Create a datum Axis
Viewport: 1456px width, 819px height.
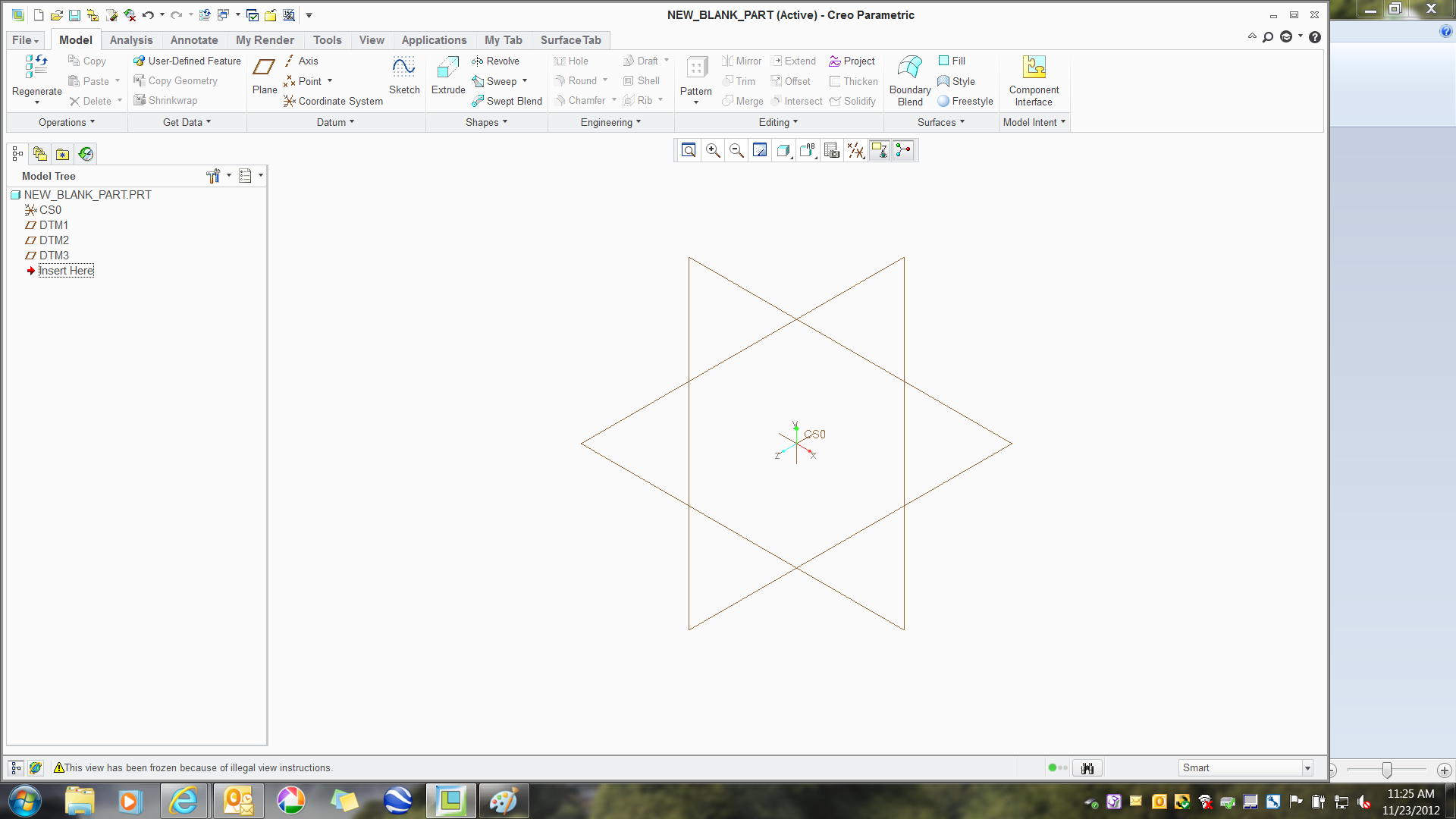(x=301, y=61)
